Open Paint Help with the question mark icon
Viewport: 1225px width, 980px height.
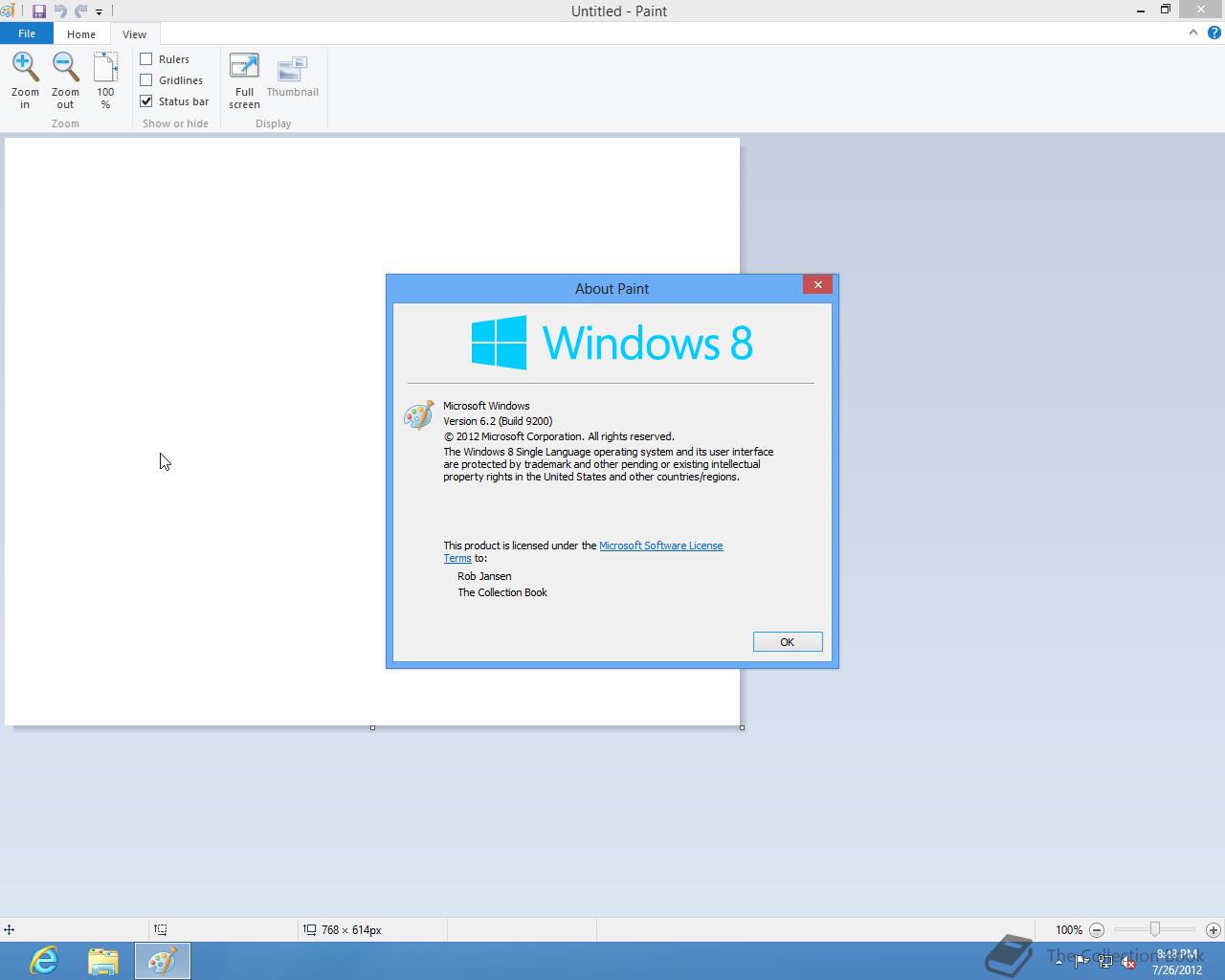(x=1214, y=33)
